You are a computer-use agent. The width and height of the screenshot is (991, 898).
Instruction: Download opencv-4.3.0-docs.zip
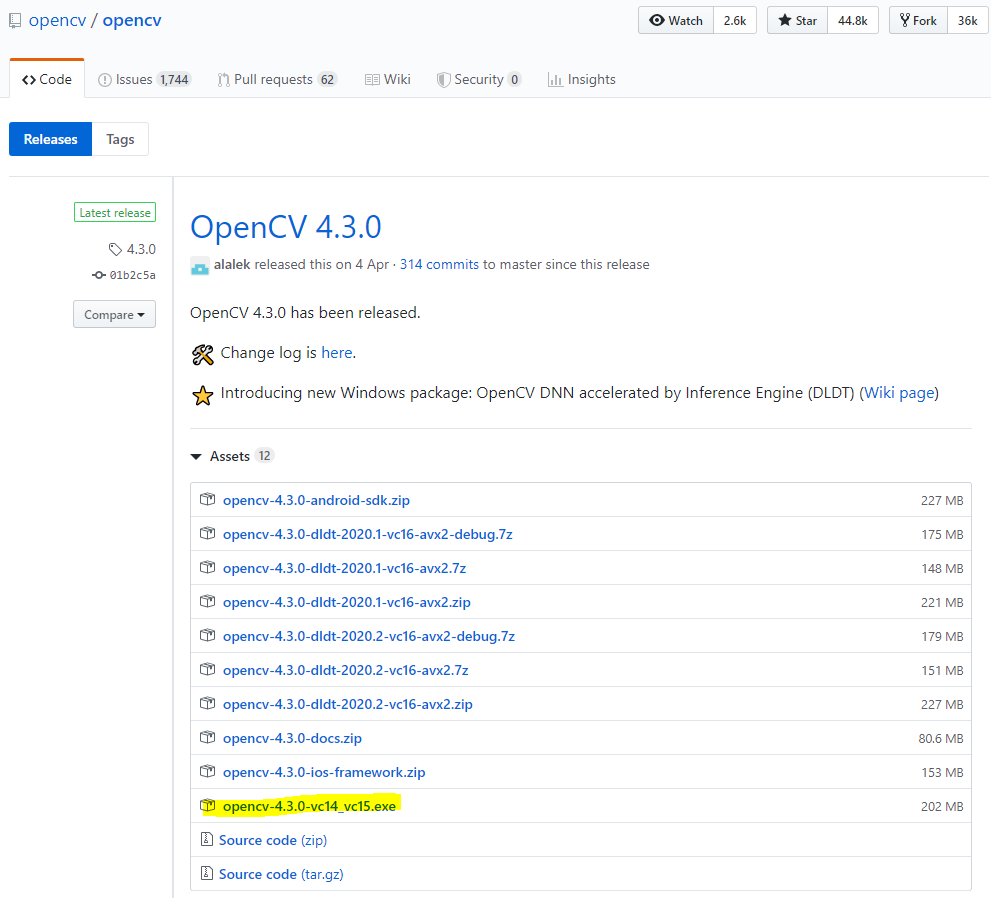292,738
